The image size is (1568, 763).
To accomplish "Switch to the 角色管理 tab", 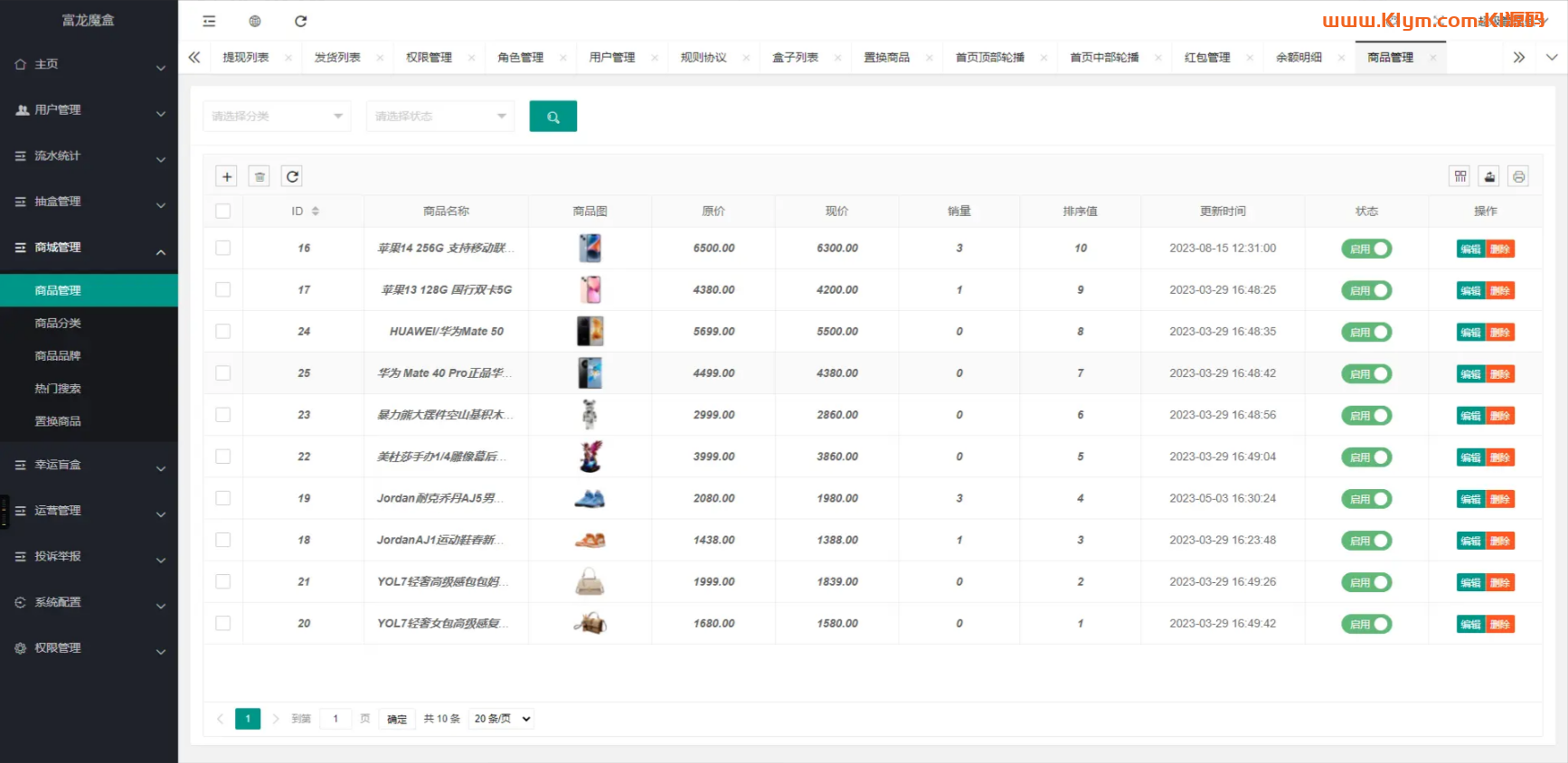I will click(x=521, y=58).
